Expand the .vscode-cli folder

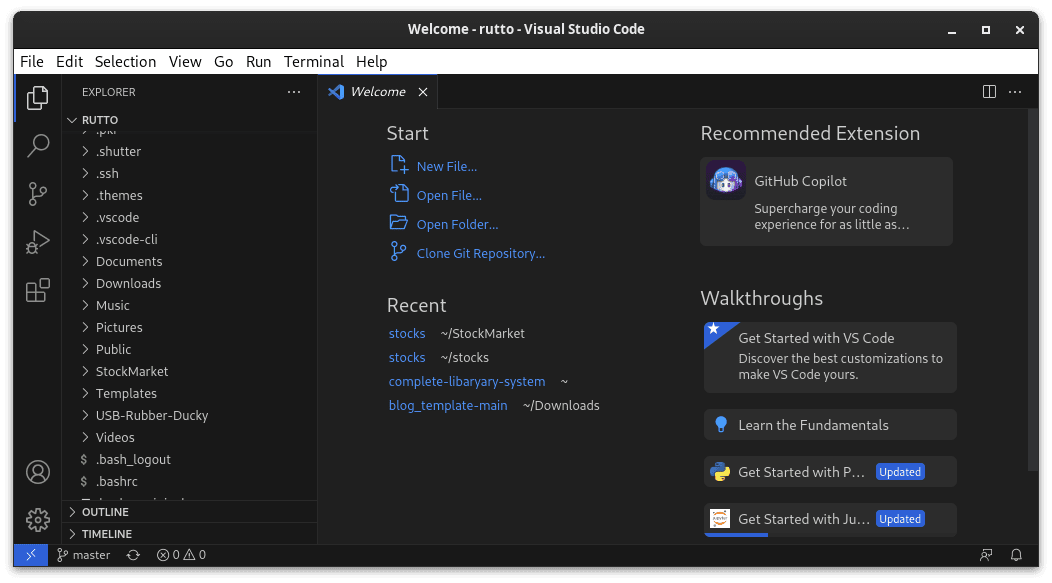189,240
